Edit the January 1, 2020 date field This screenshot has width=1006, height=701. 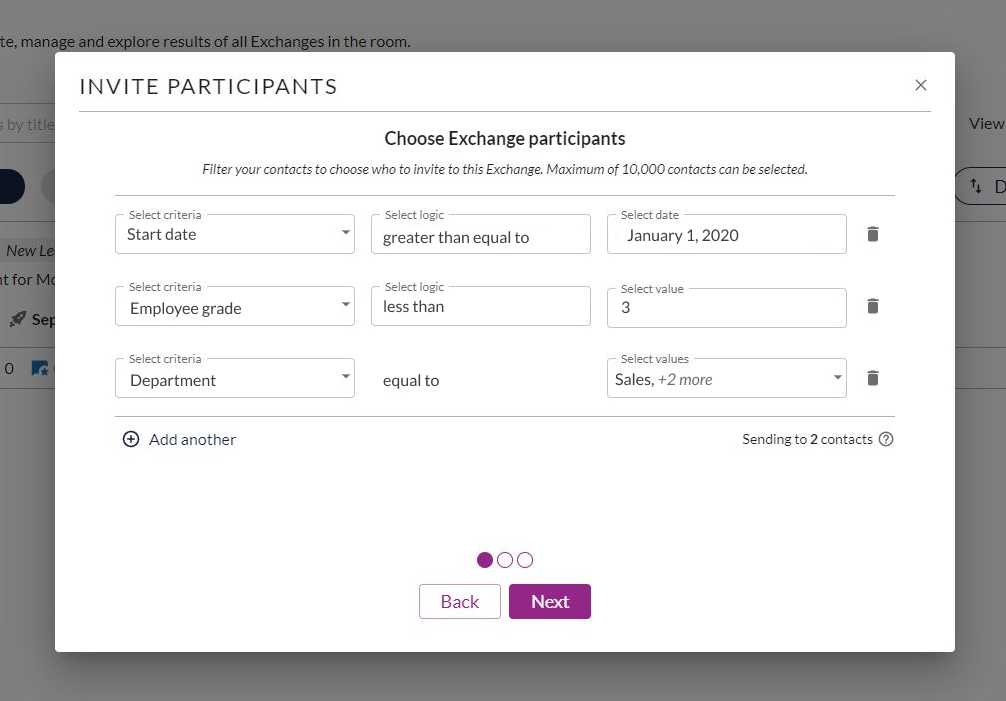pos(727,234)
